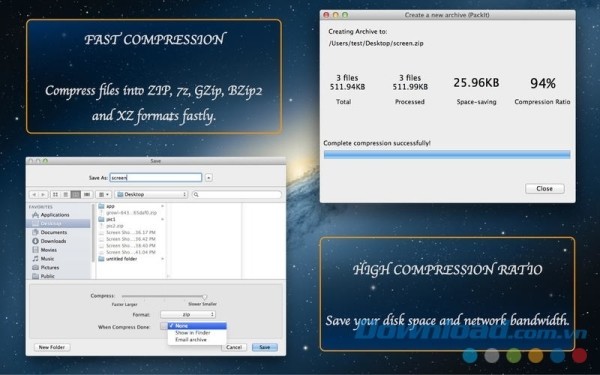Screen dimensions: 600x375
Task: Click the 94% Compression Ratio value
Action: coord(543,83)
